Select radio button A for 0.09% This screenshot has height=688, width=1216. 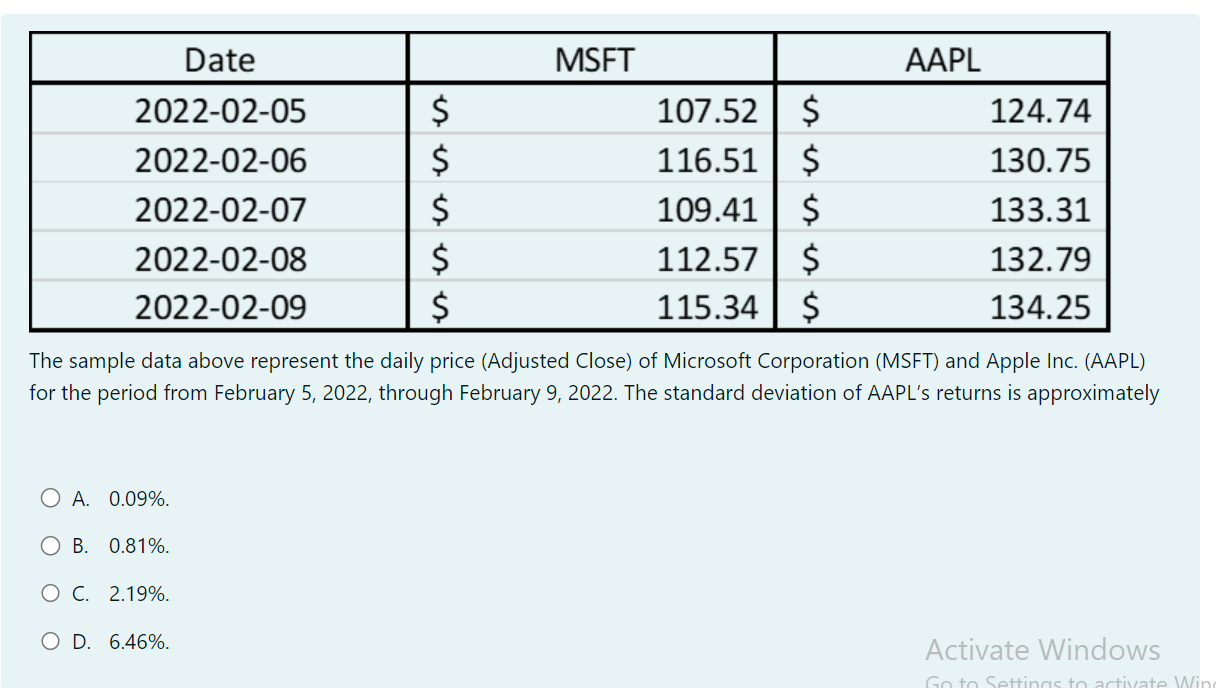50,496
